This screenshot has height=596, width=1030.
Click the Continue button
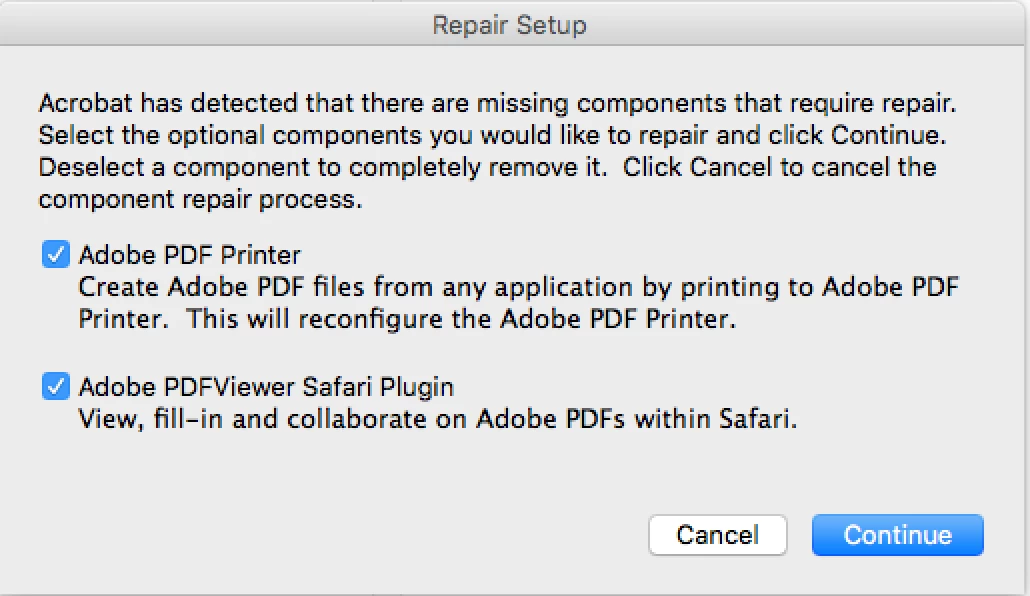tap(897, 535)
